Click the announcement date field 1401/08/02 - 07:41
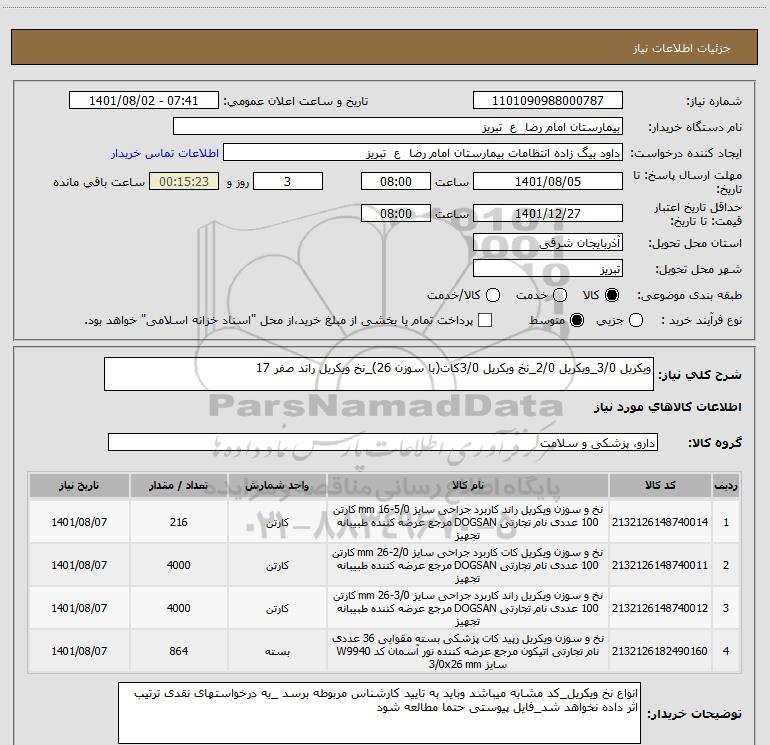Viewport: 770px width, 745px height. tap(143, 100)
